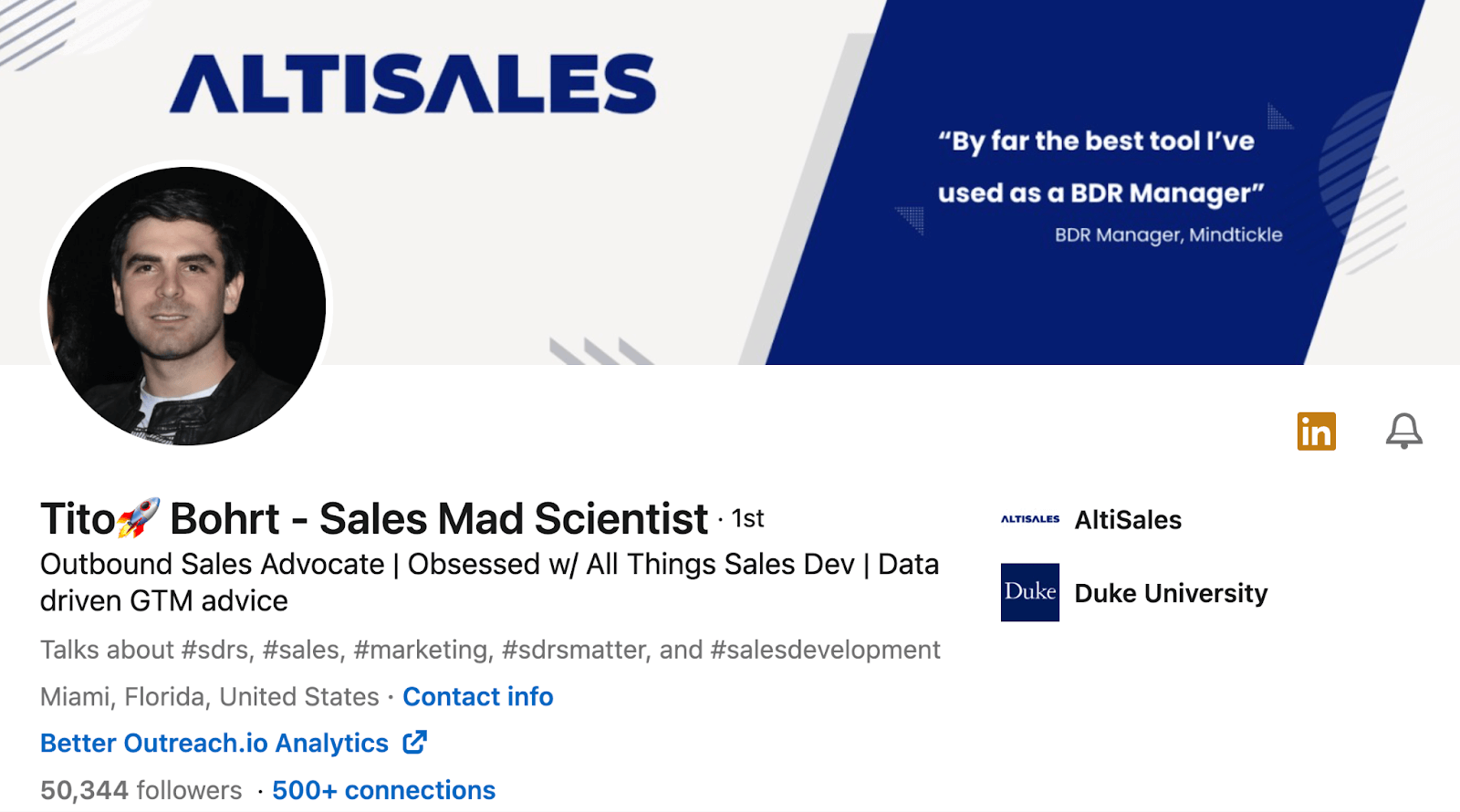
Task: Click the BDR Manager quote on banner
Action: tap(1100, 167)
